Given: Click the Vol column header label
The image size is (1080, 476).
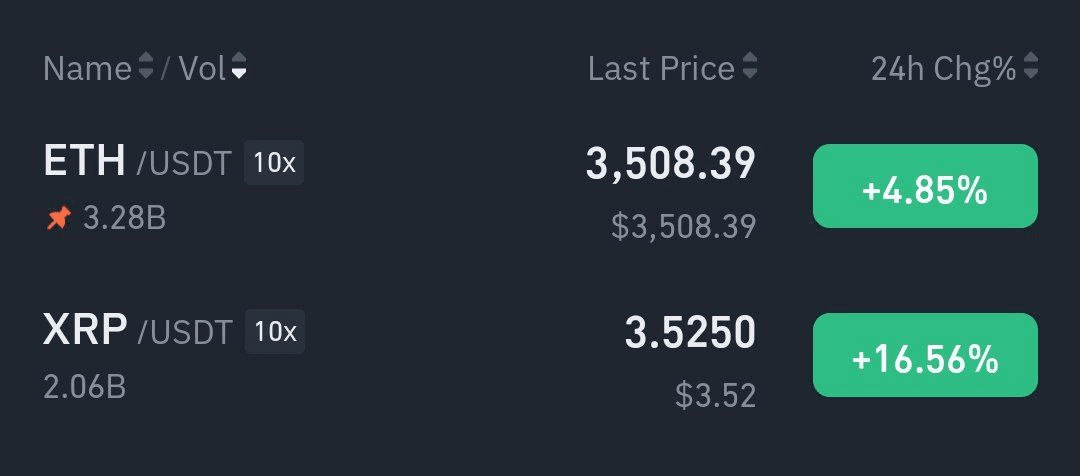Looking at the screenshot, I should tap(202, 68).
